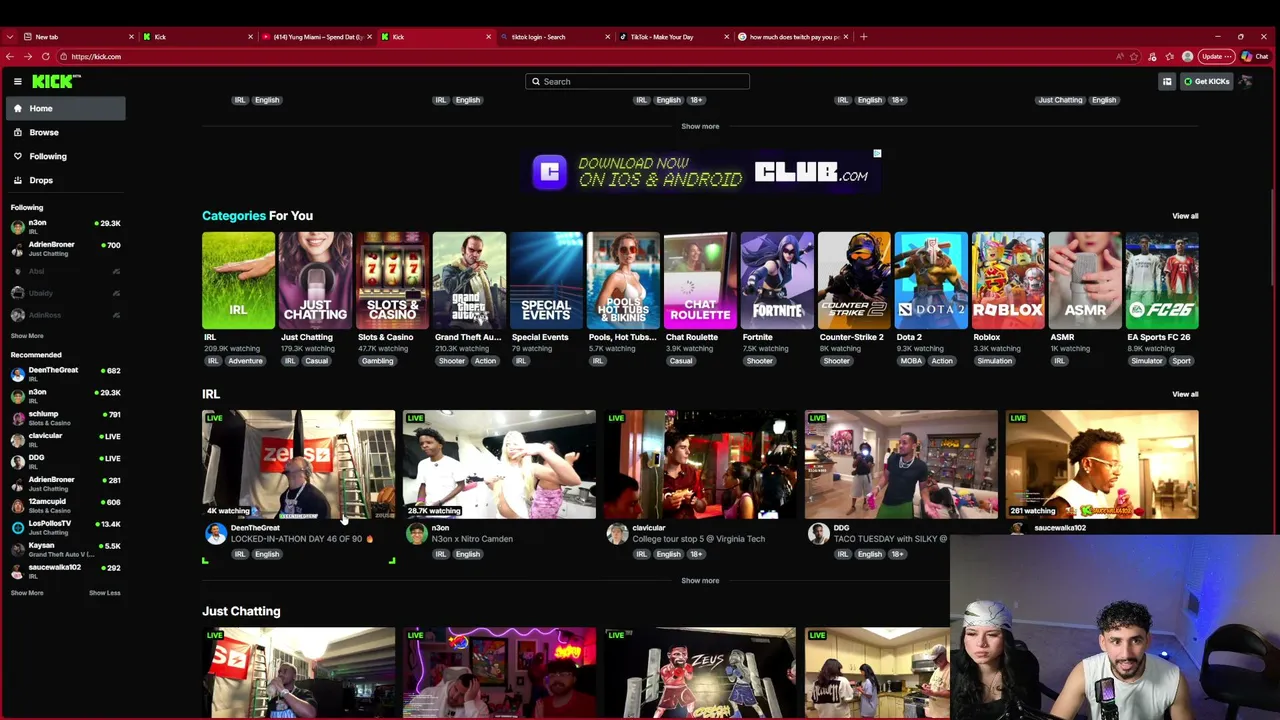The image size is (1280, 720).
Task: Go forward in the browser
Action: pos(27,56)
